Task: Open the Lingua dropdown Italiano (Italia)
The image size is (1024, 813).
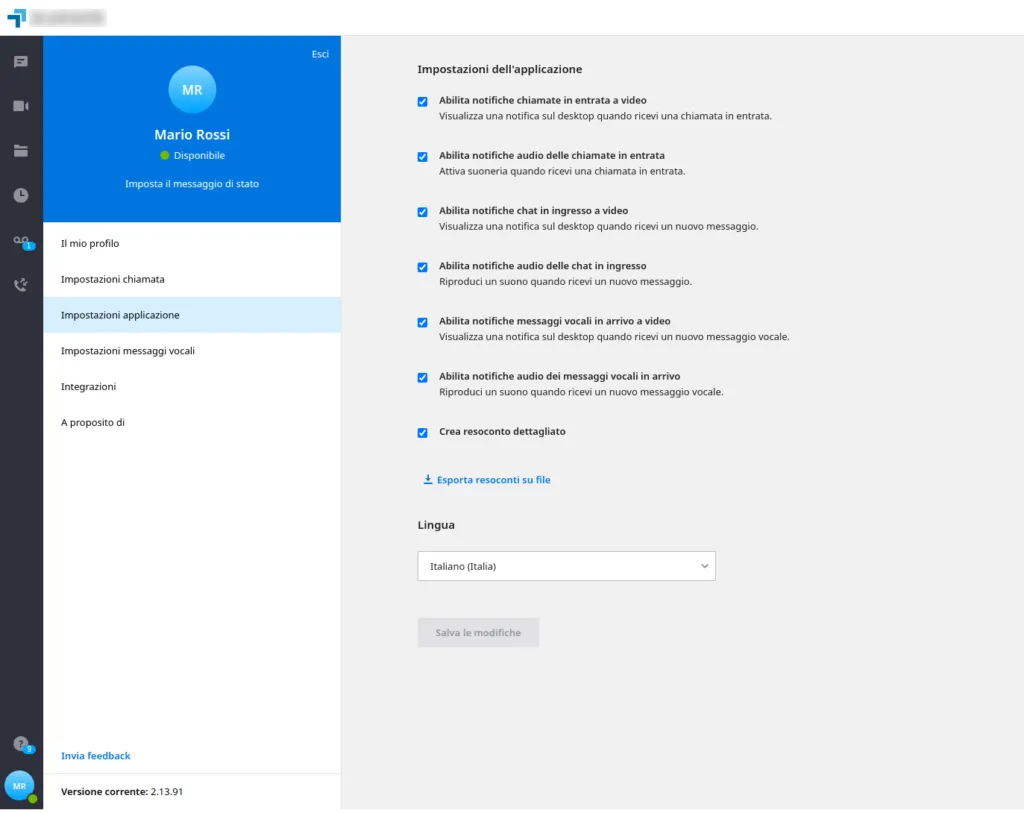Action: tap(566, 566)
